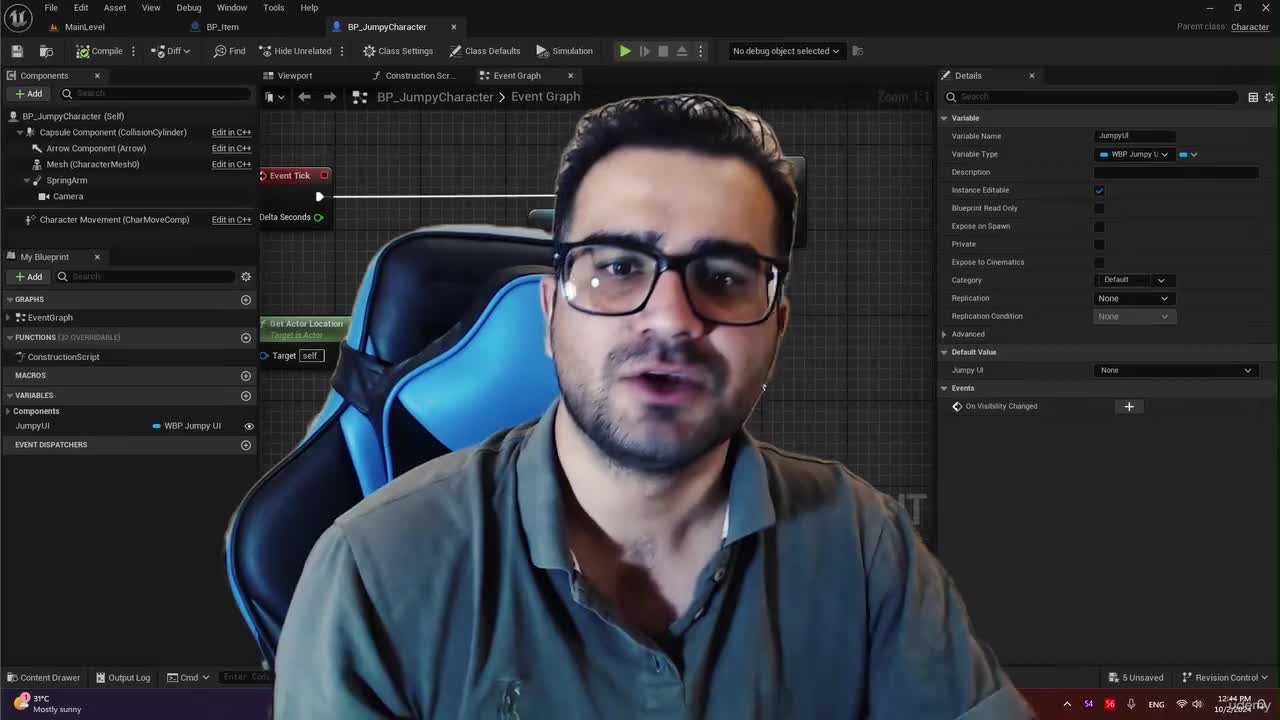This screenshot has height=720, width=1280.
Task: Select the Arrow Component icon
Action: pyautogui.click(x=37, y=148)
